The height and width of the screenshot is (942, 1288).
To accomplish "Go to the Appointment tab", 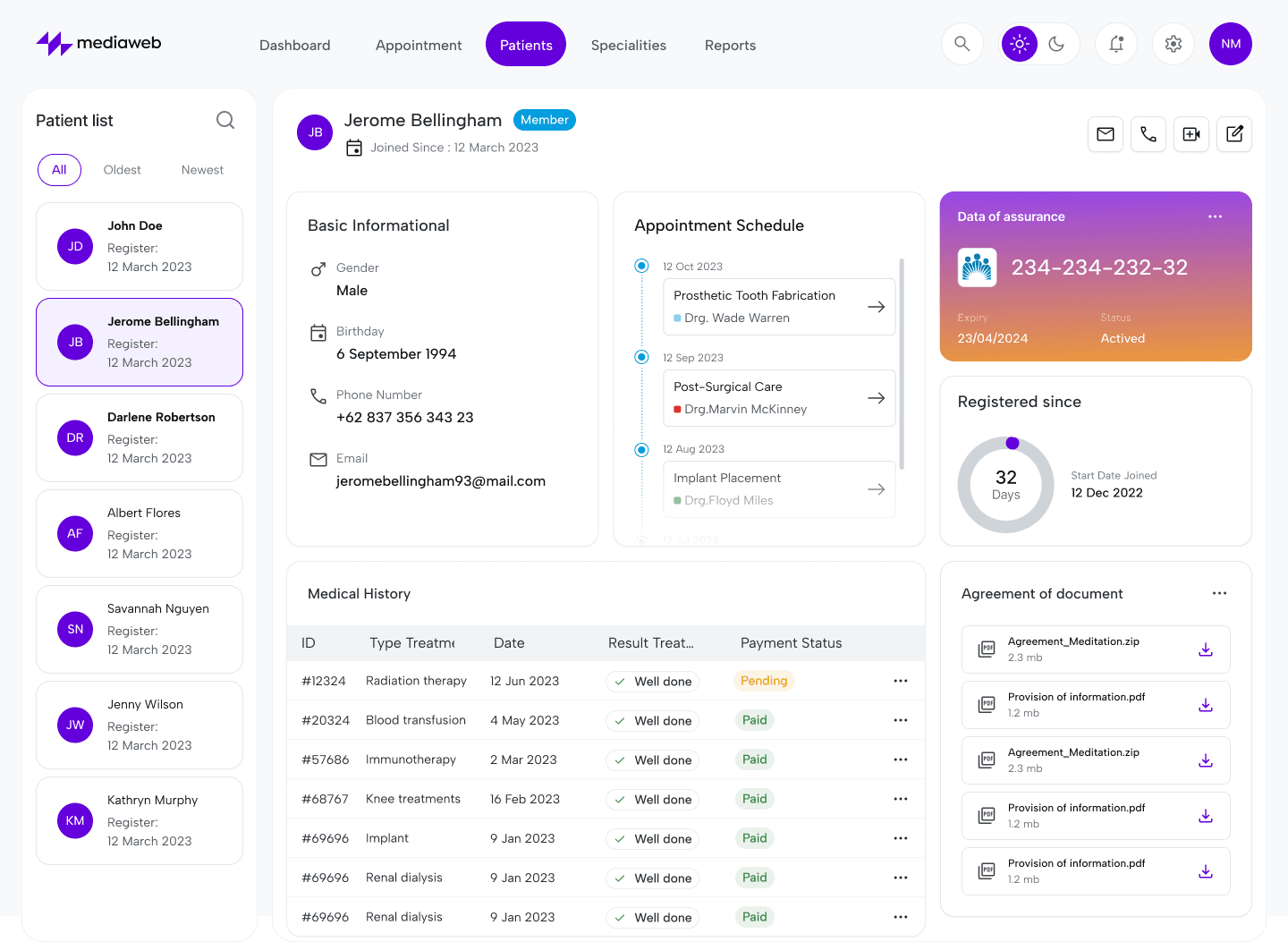I will (419, 45).
